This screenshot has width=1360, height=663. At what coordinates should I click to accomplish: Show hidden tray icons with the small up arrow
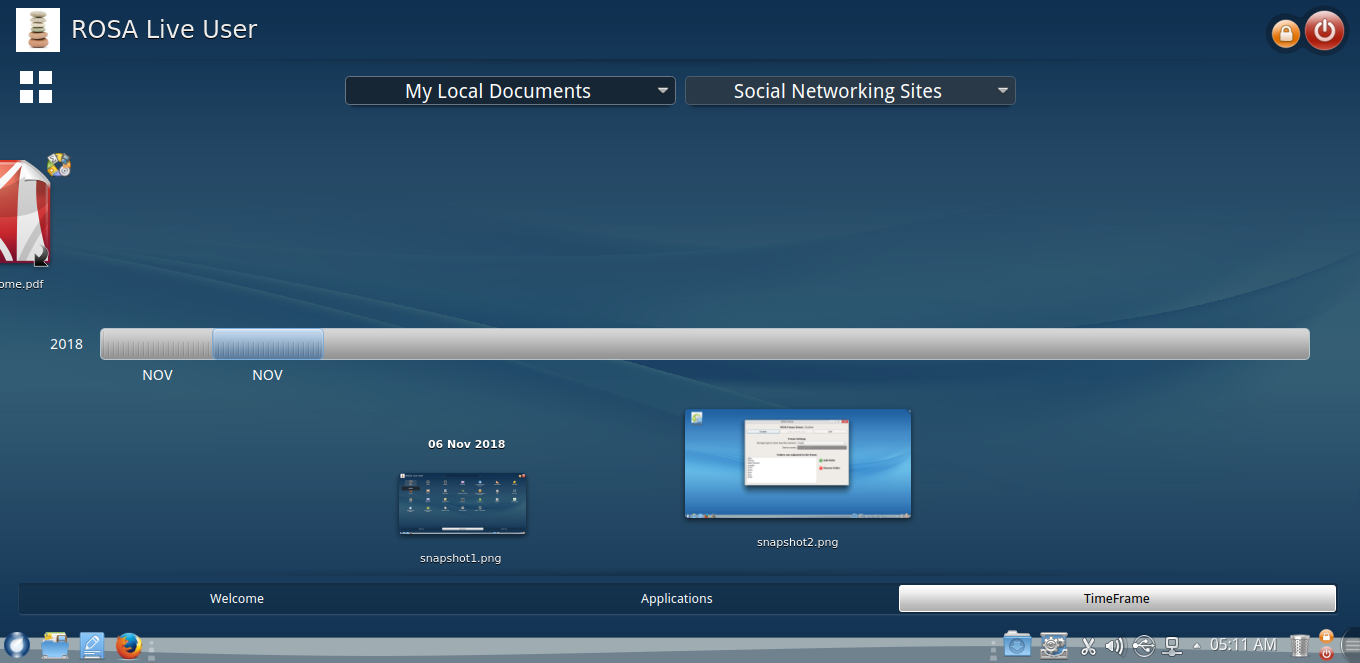click(x=1197, y=646)
